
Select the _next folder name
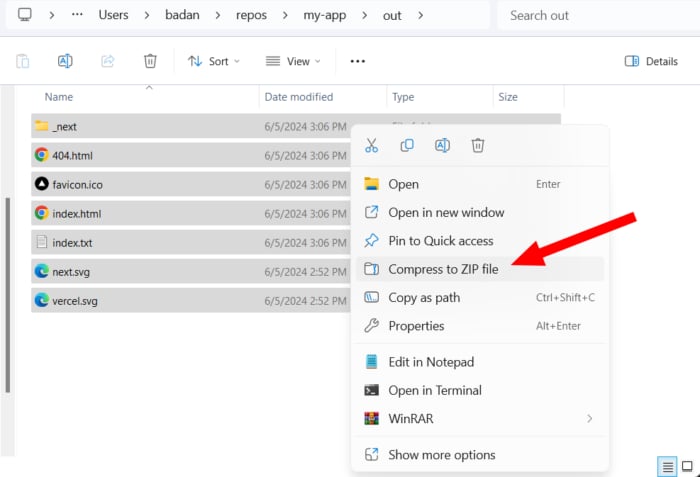pos(64,127)
